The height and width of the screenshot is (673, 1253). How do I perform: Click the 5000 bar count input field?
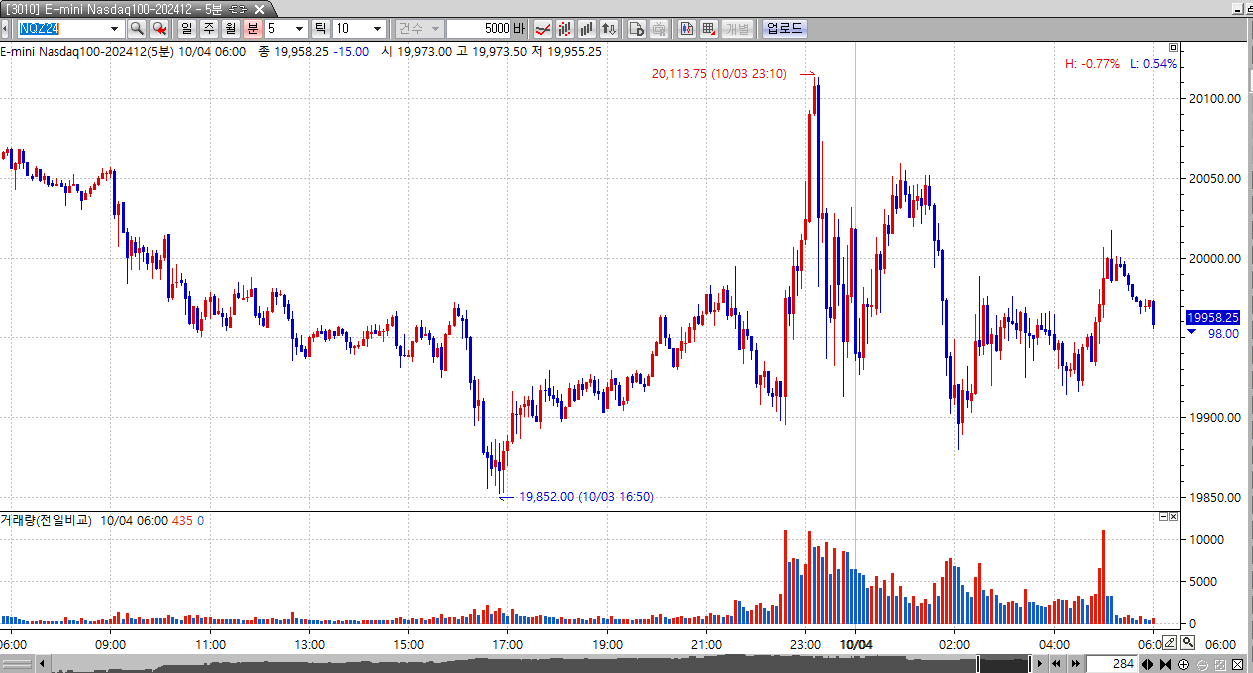click(477, 29)
